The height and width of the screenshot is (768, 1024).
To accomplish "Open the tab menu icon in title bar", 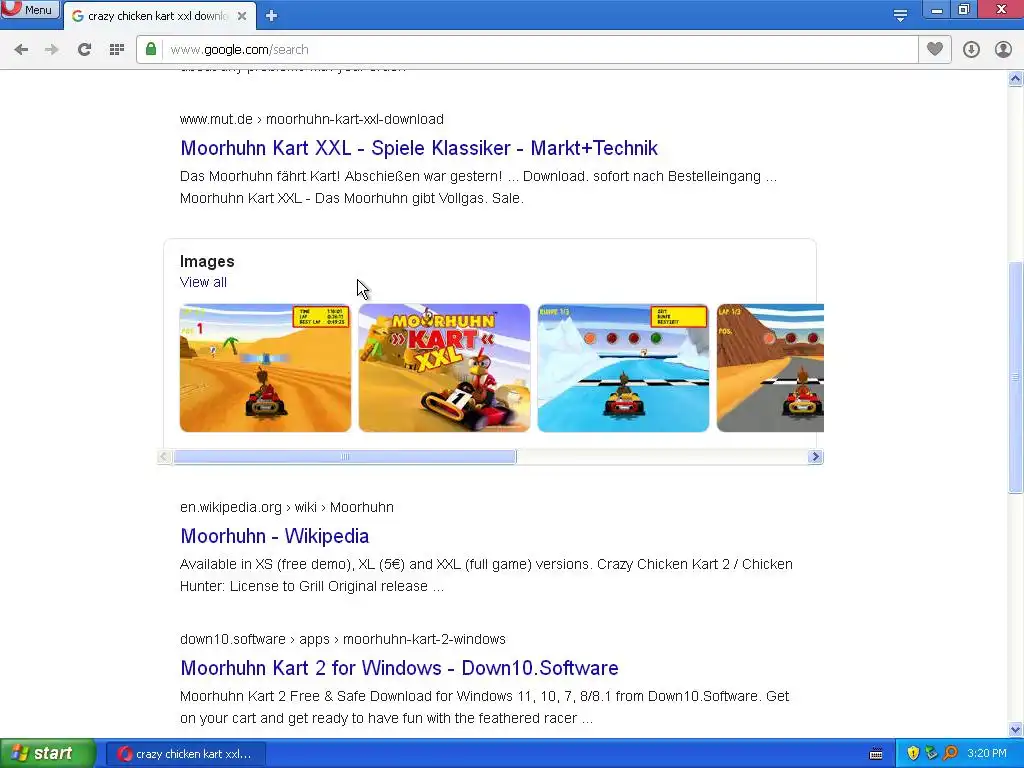I will (900, 16).
